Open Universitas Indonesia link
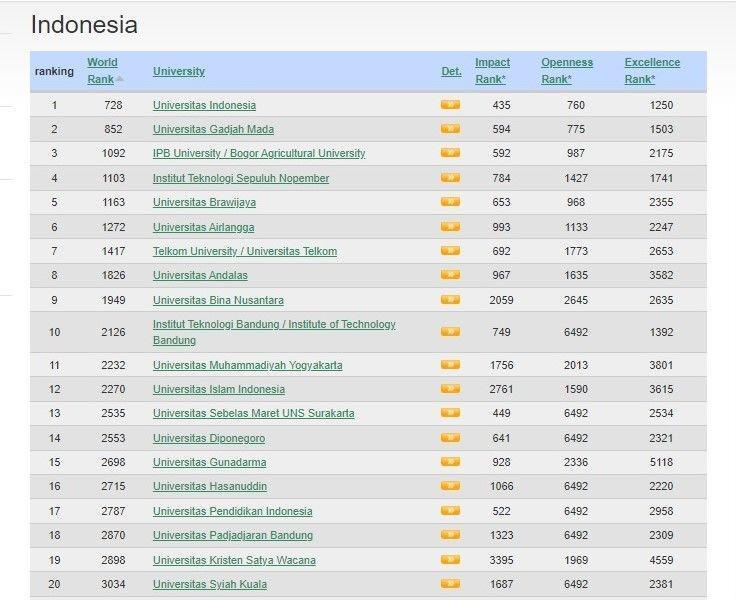This screenshot has width=736, height=600. click(204, 105)
